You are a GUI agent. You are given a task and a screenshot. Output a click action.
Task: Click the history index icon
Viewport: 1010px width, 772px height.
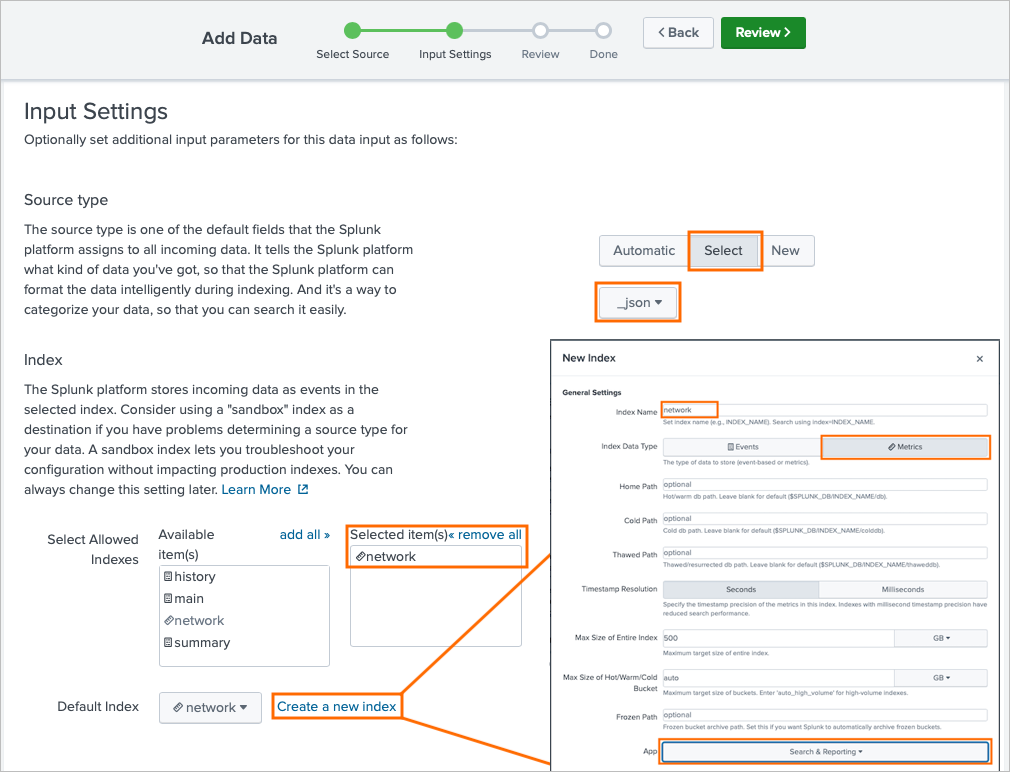[167, 576]
